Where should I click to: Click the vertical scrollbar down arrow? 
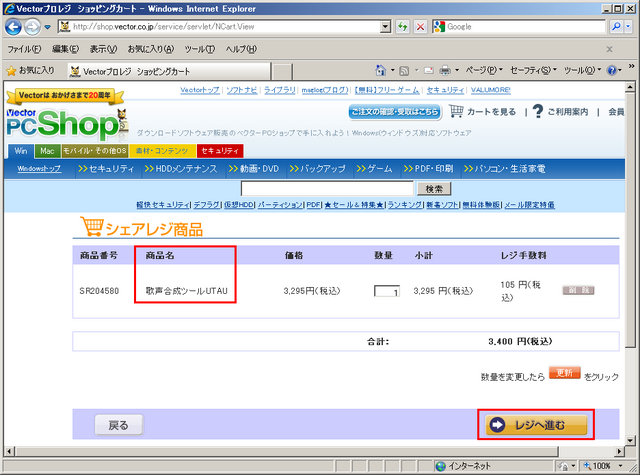point(630,441)
